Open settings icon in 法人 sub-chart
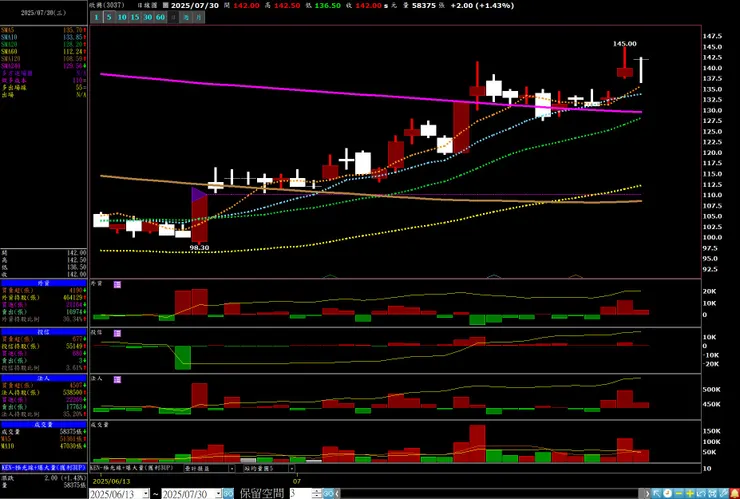This screenshot has height=499, width=740. (x=117, y=380)
